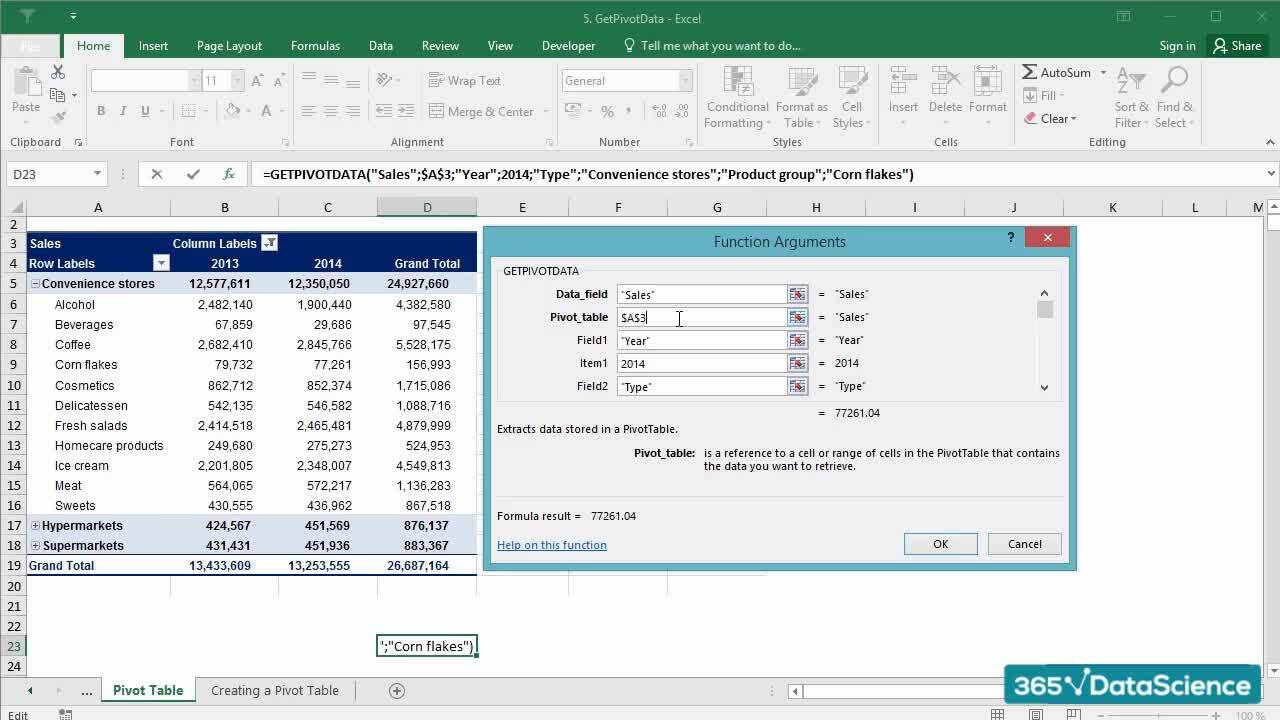Click Merge & Center
The height and width of the screenshot is (720, 1280).
(482, 111)
